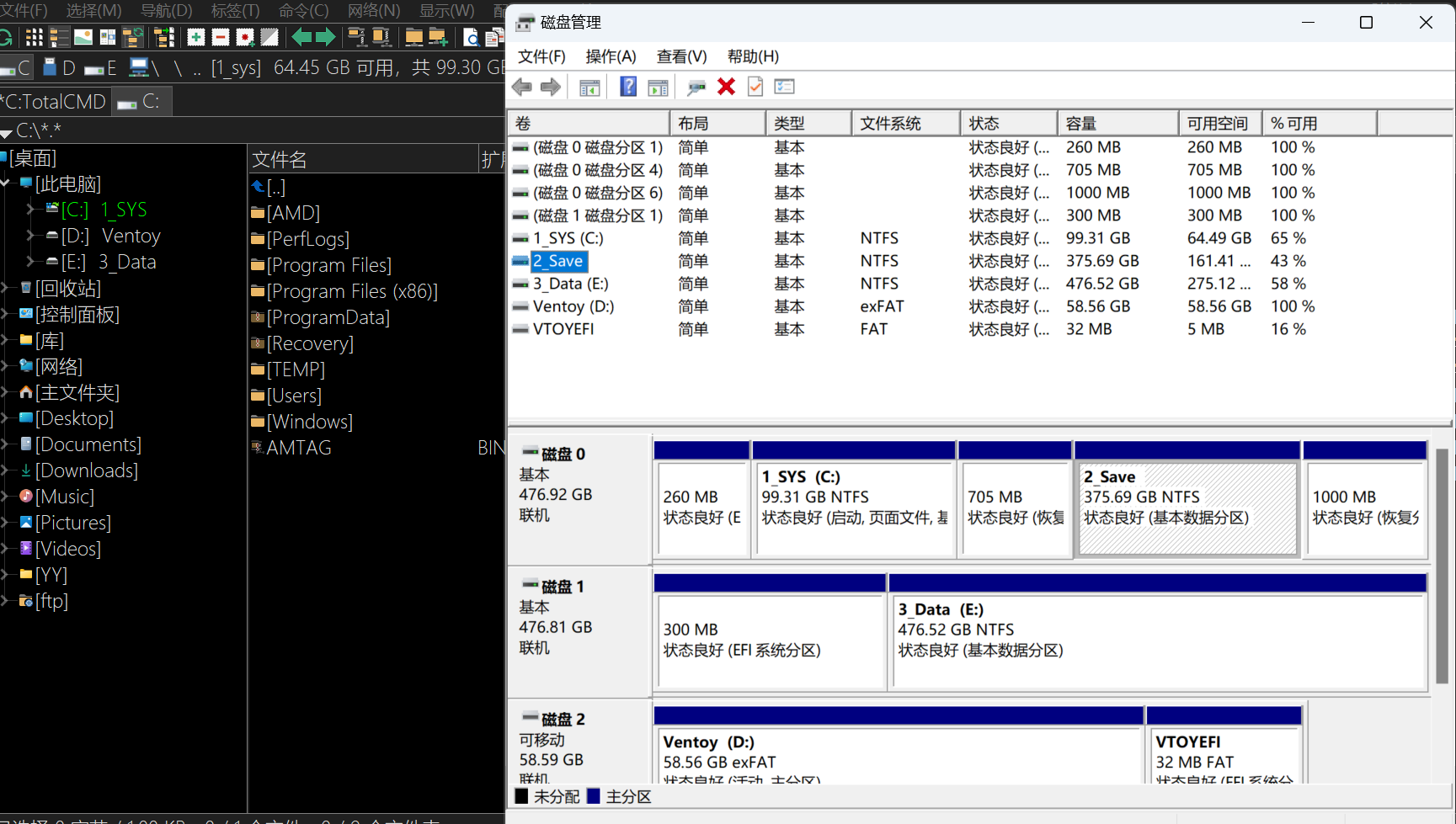
Task: Expand the [D:] Ventoy tree node
Action: click(31, 236)
